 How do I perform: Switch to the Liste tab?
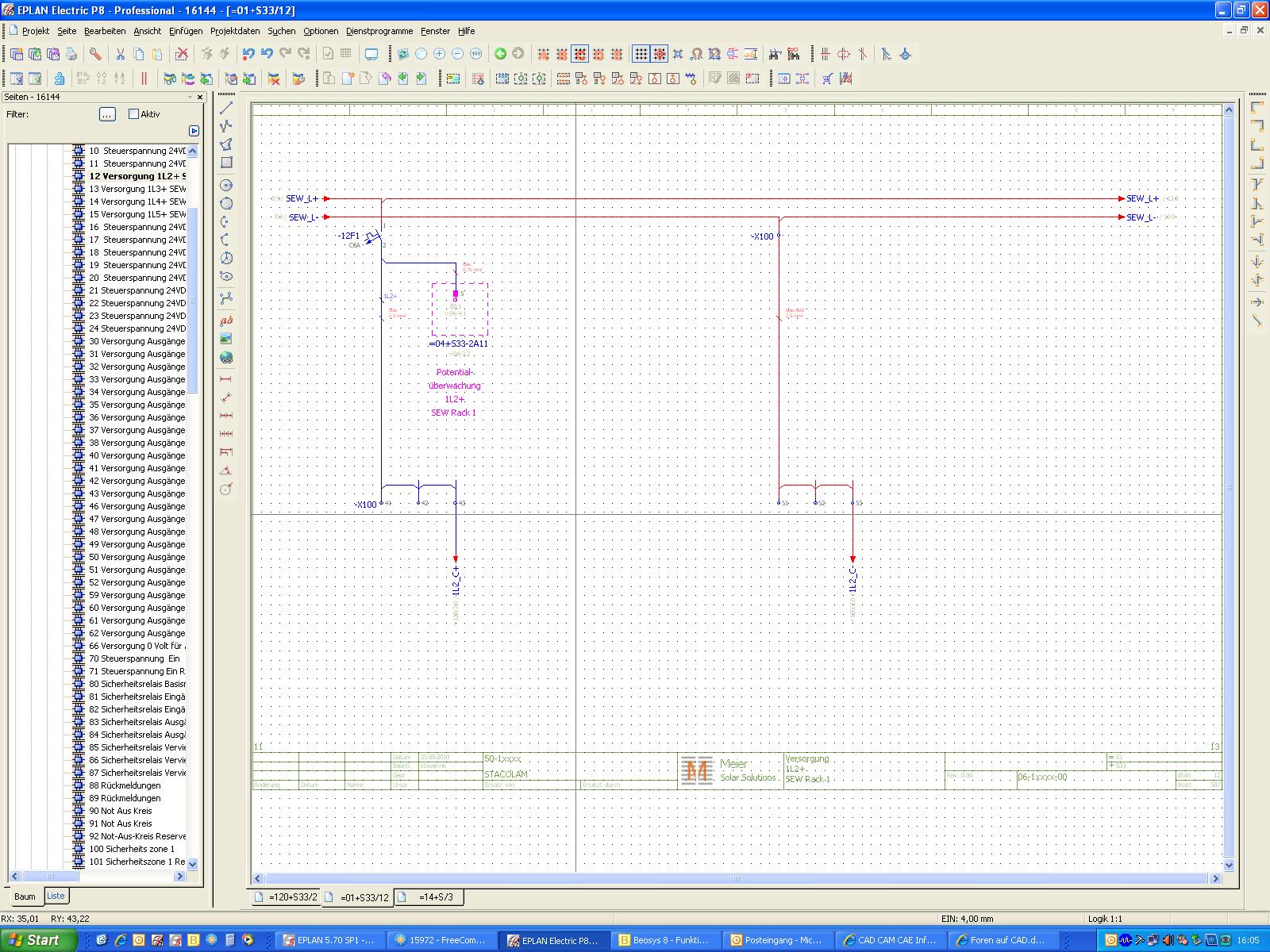coord(56,896)
